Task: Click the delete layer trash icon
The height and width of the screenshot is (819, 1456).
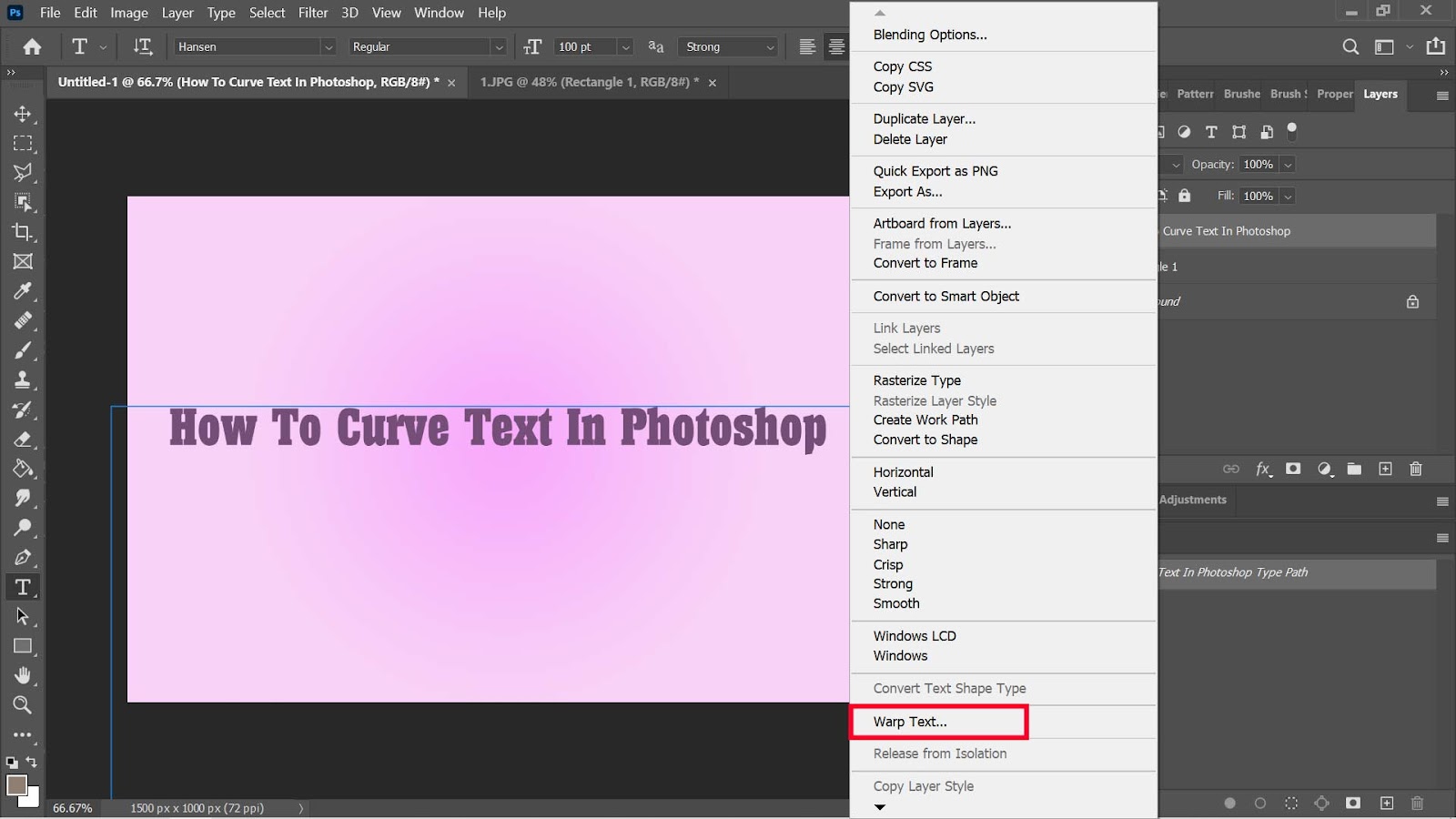Action: 1415,470
